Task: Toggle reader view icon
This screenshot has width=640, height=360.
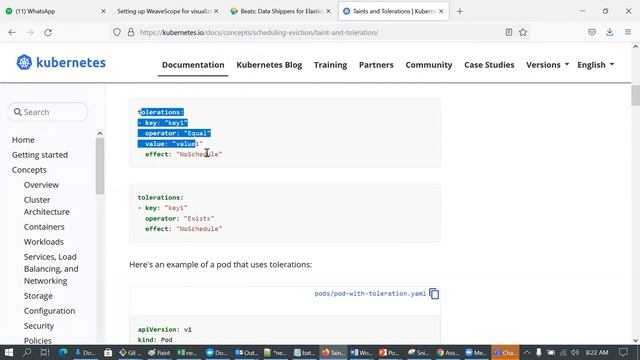Action: [x=509, y=32]
